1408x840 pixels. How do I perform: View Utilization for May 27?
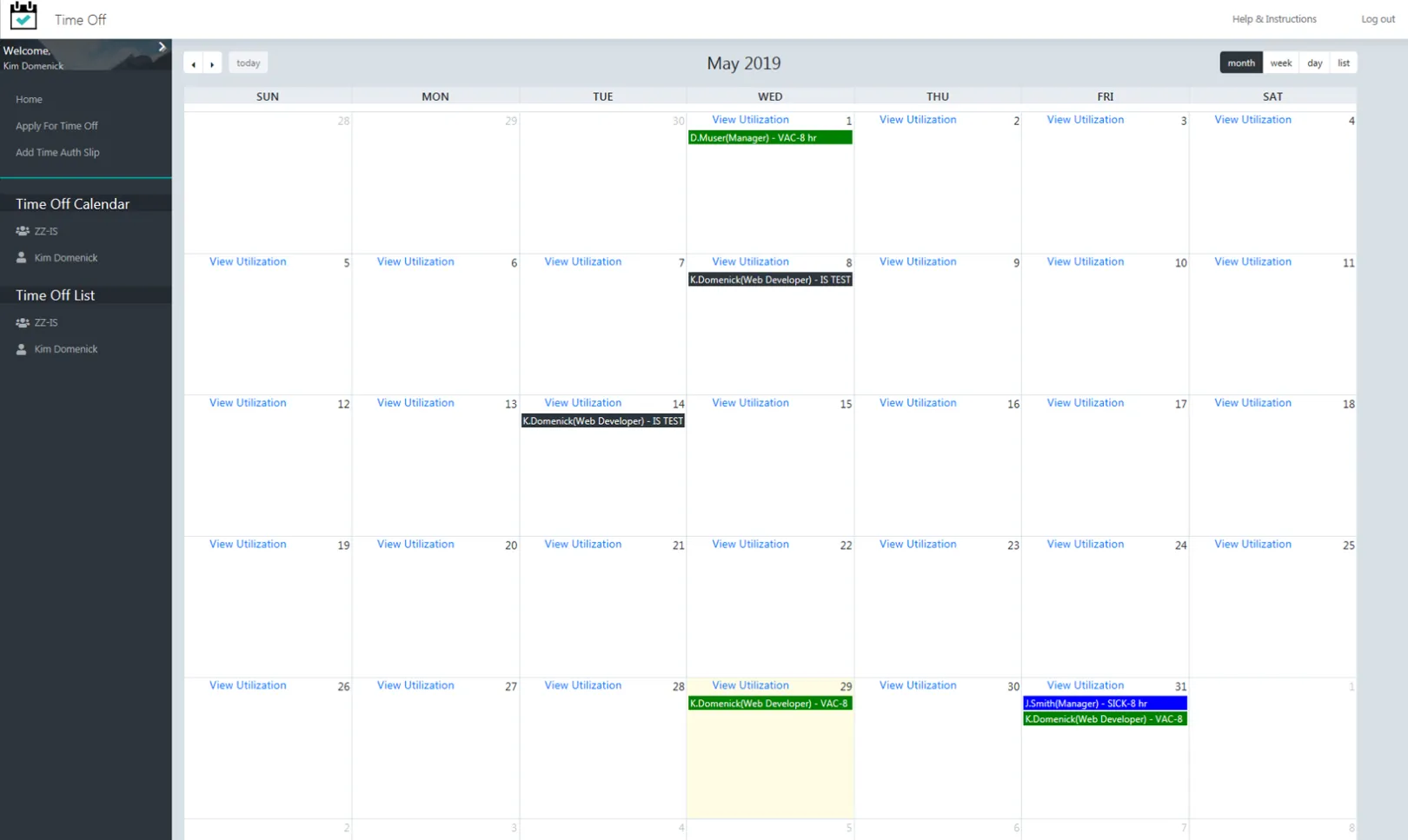coord(415,685)
